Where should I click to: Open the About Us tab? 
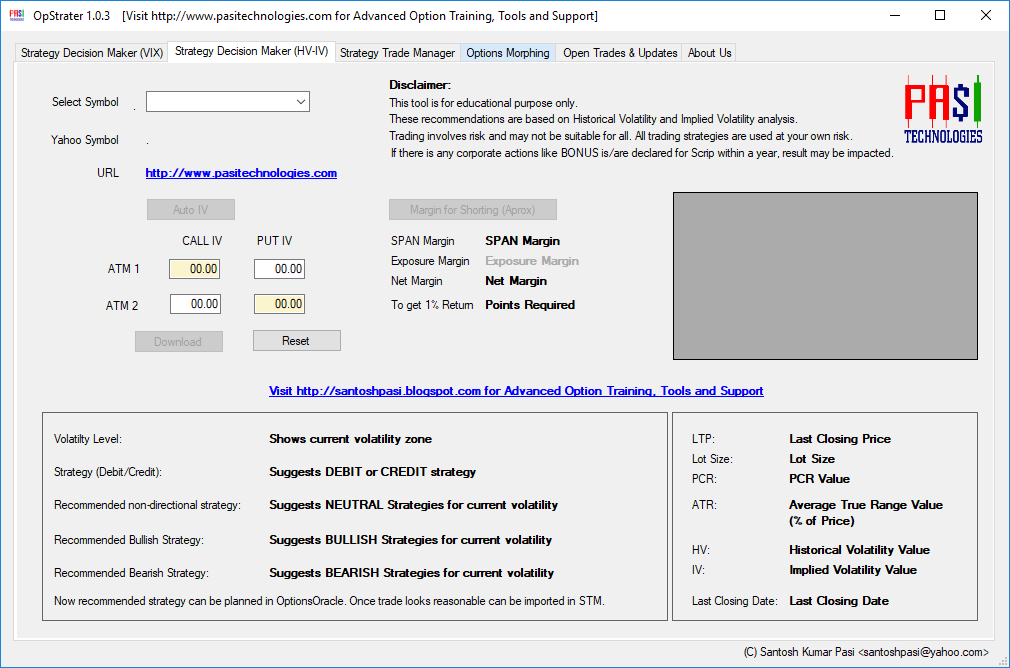709,53
